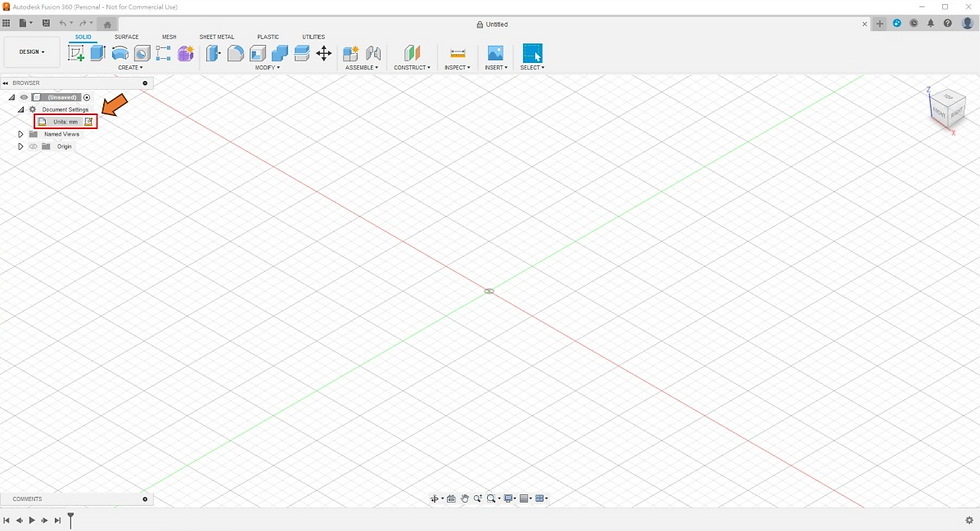Click the Undo arrow

(x=62, y=23)
